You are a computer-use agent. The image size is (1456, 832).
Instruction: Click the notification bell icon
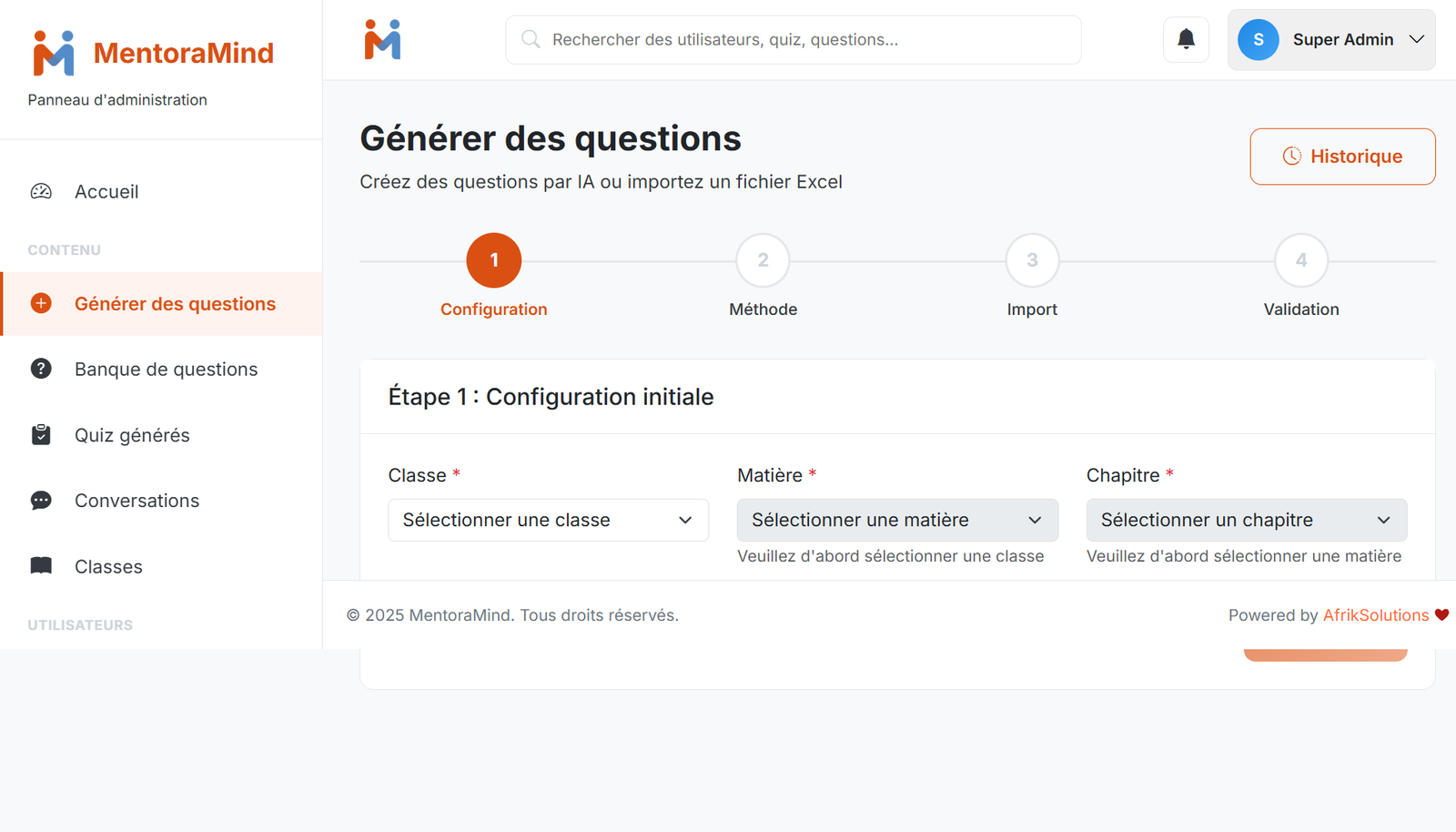(1186, 39)
